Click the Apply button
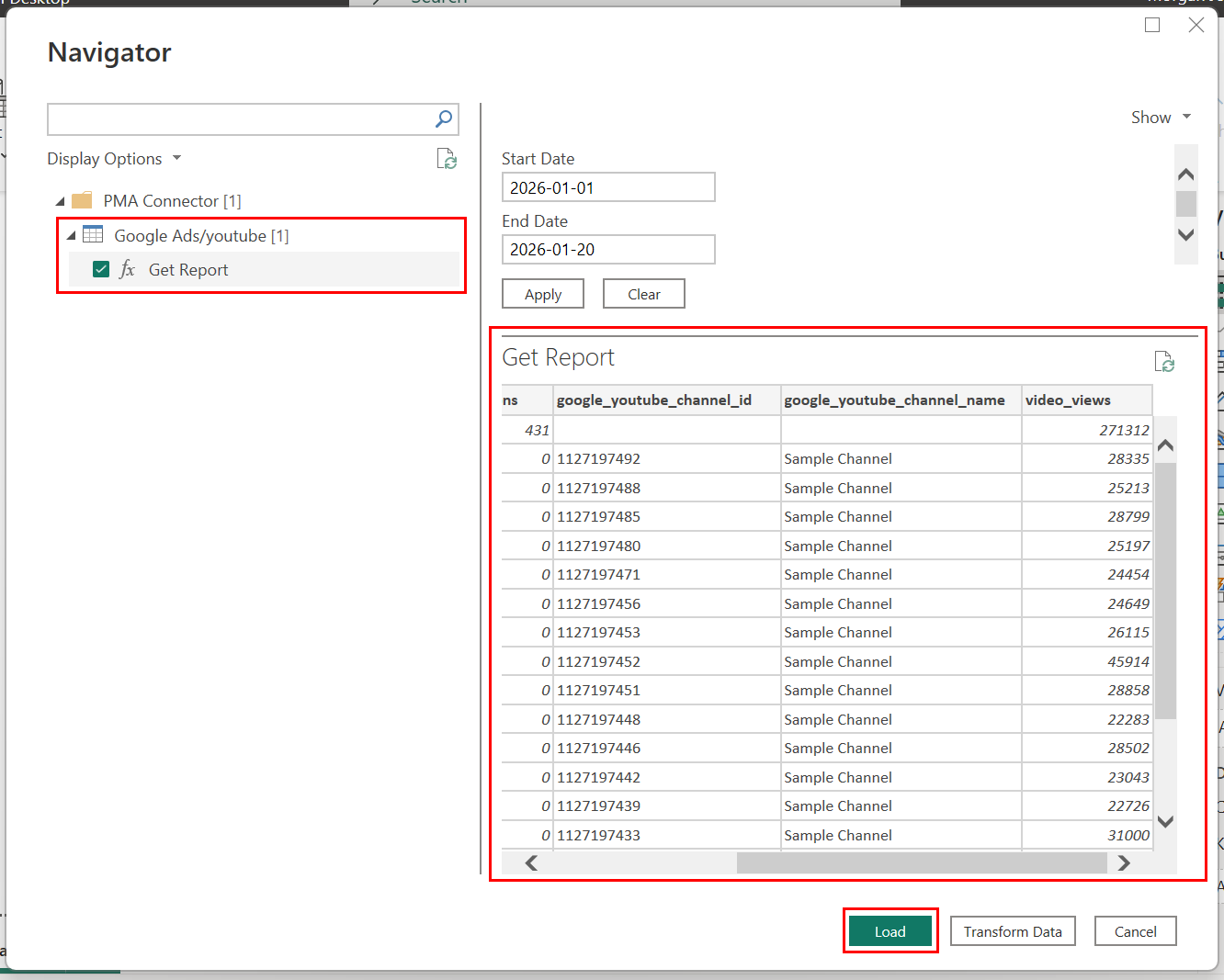1224x980 pixels. (x=543, y=294)
